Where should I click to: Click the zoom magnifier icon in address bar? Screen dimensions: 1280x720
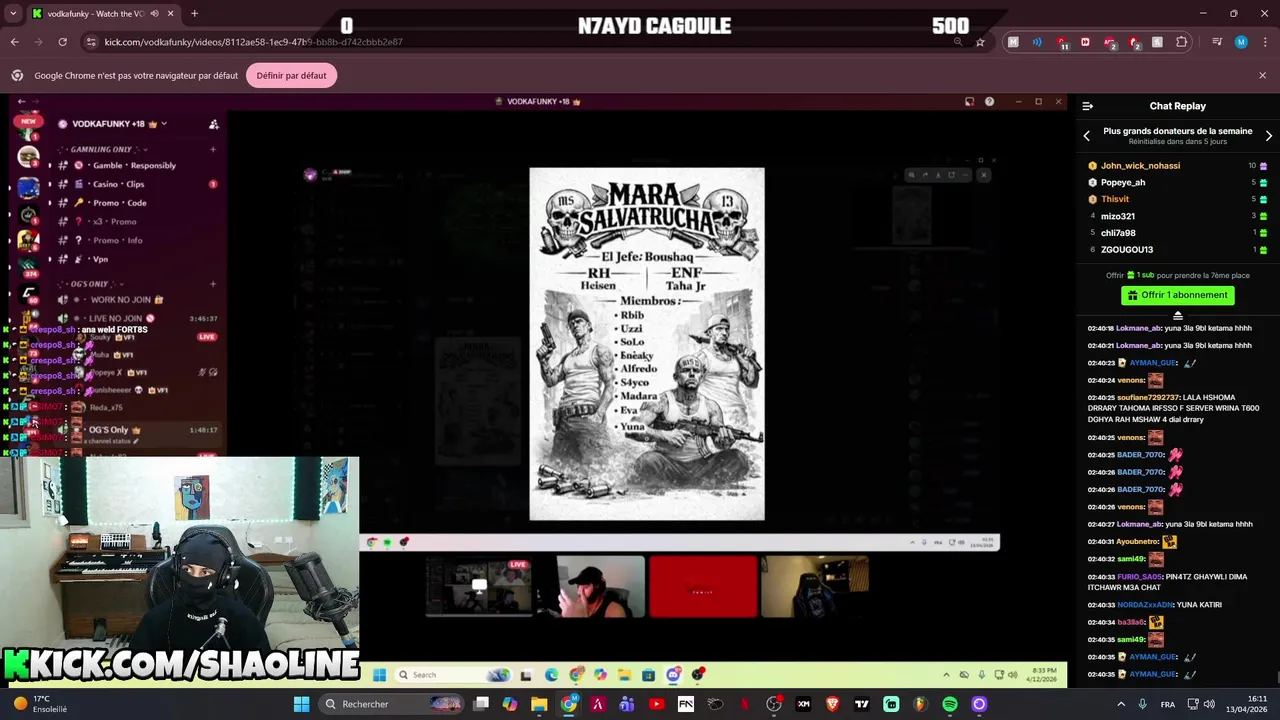(958, 42)
